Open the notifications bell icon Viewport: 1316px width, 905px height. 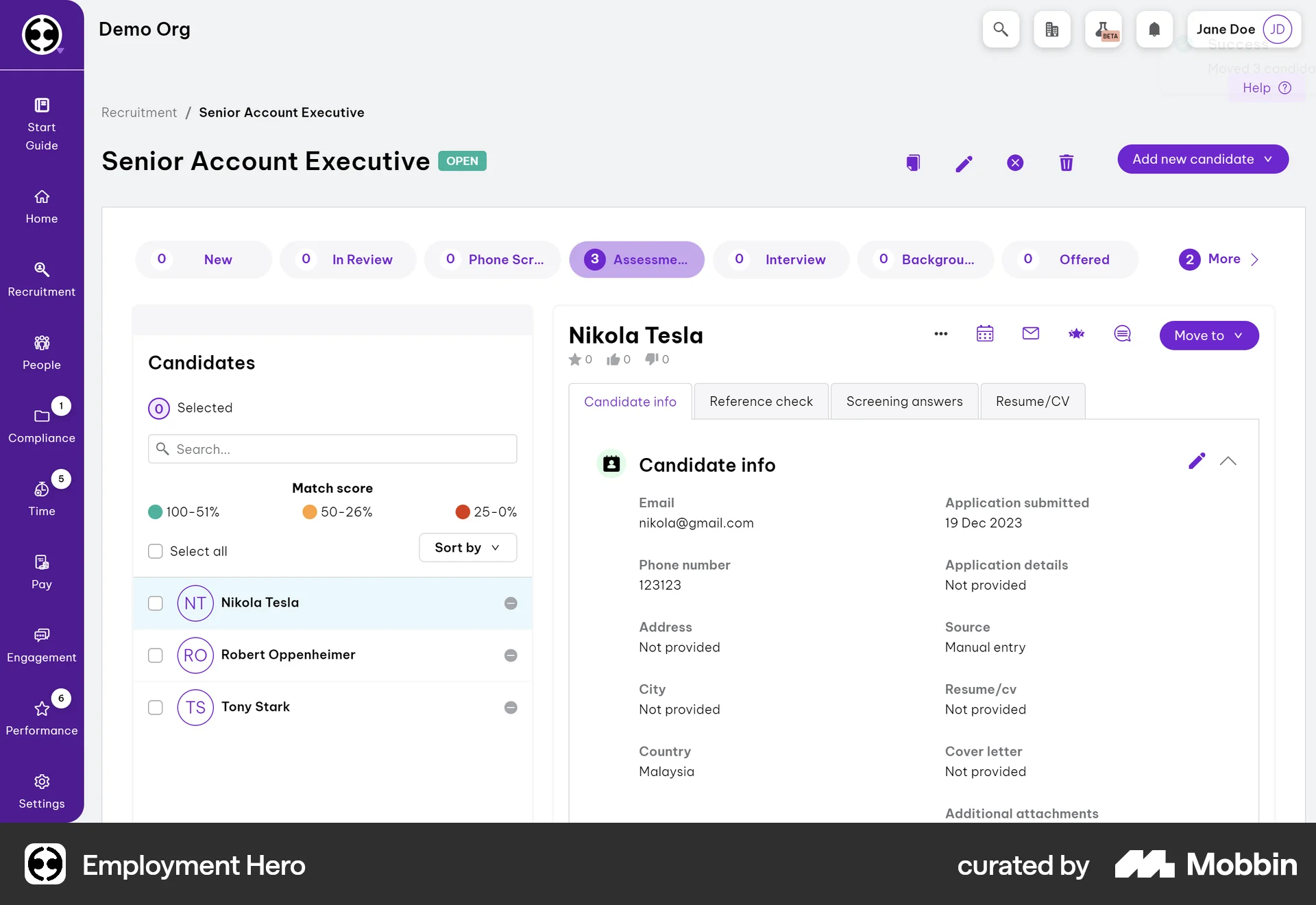pyautogui.click(x=1154, y=29)
